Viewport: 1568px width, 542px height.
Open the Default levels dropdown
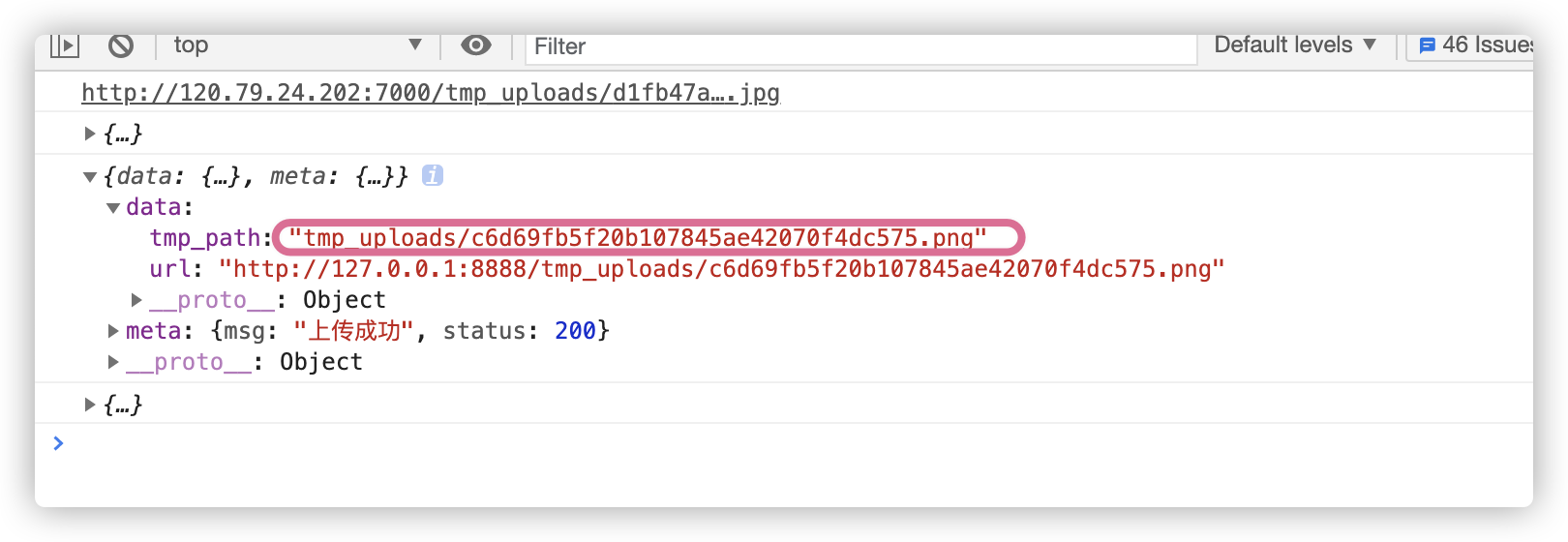[1295, 45]
